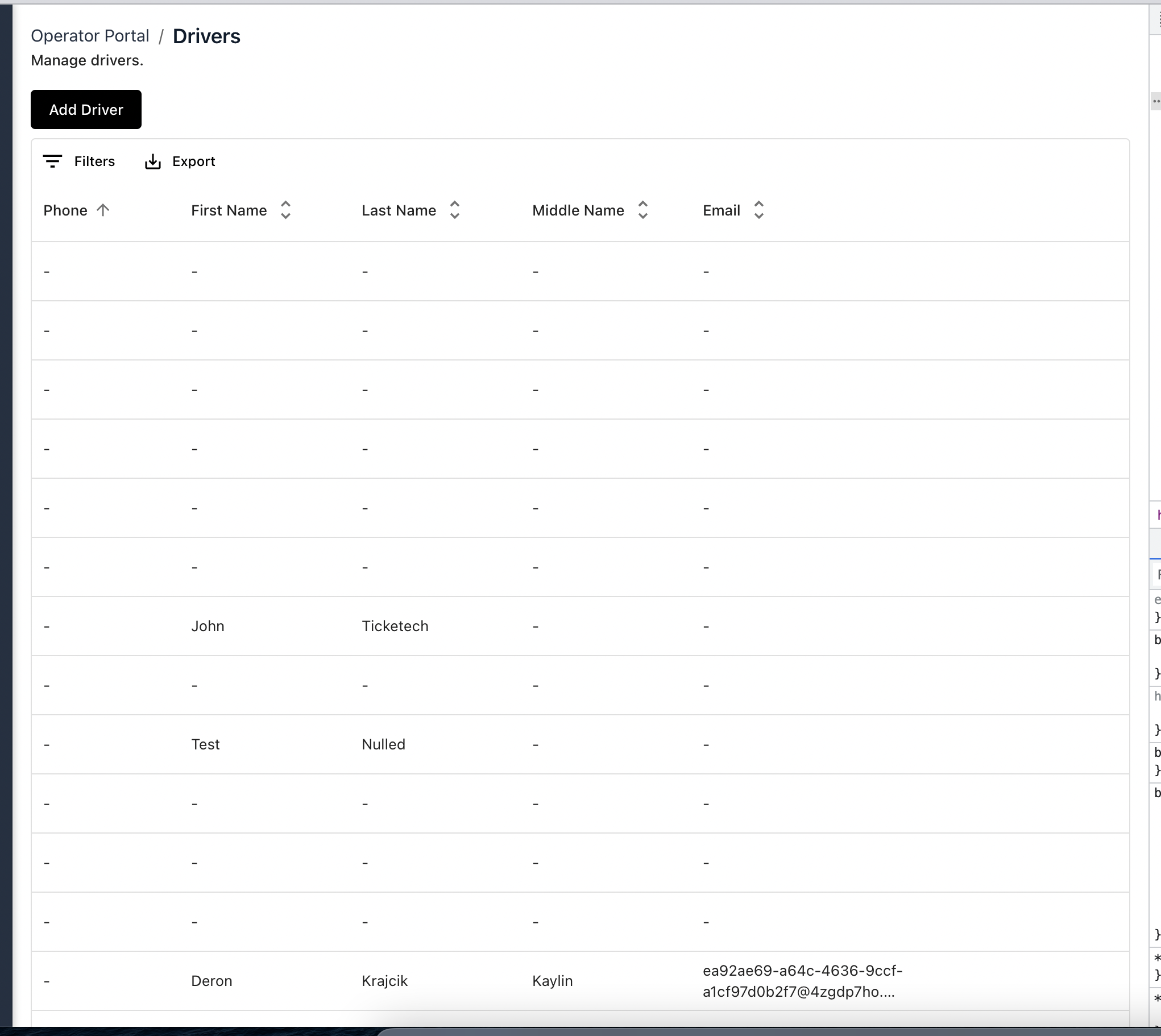The image size is (1161, 1036).
Task: Open the Filters menu
Action: tap(81, 161)
